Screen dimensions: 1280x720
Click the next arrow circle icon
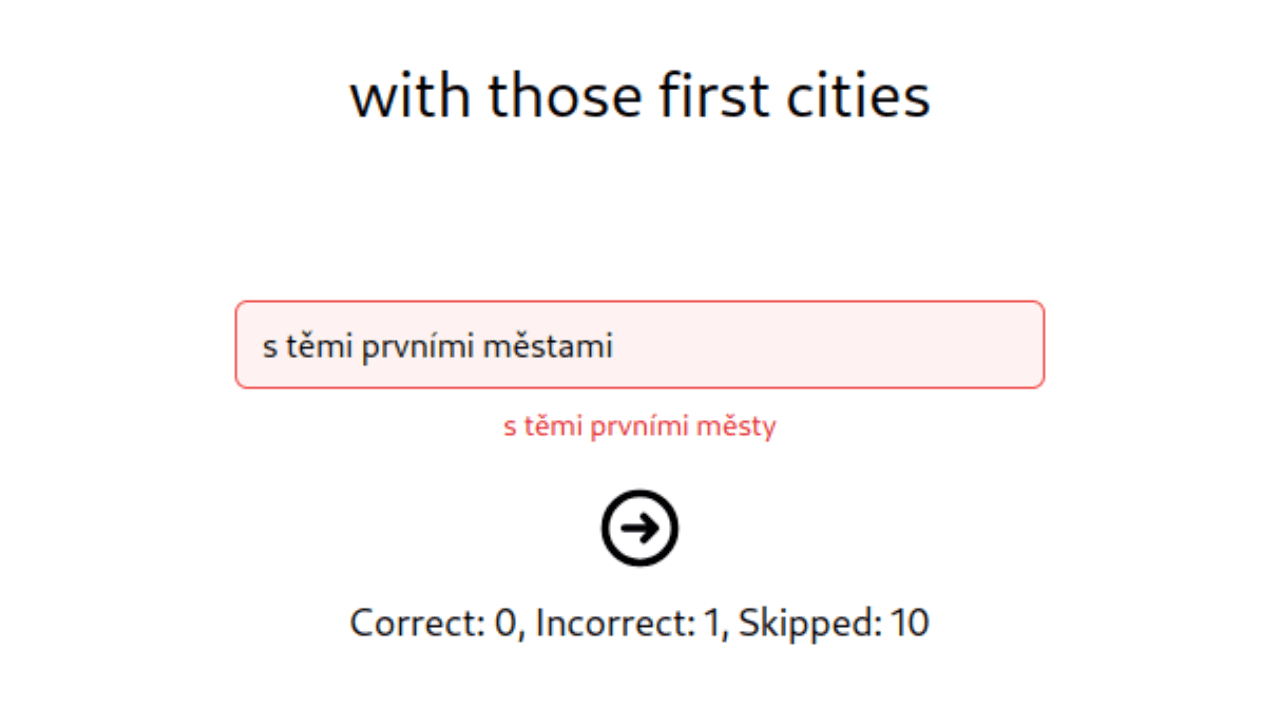pos(640,528)
